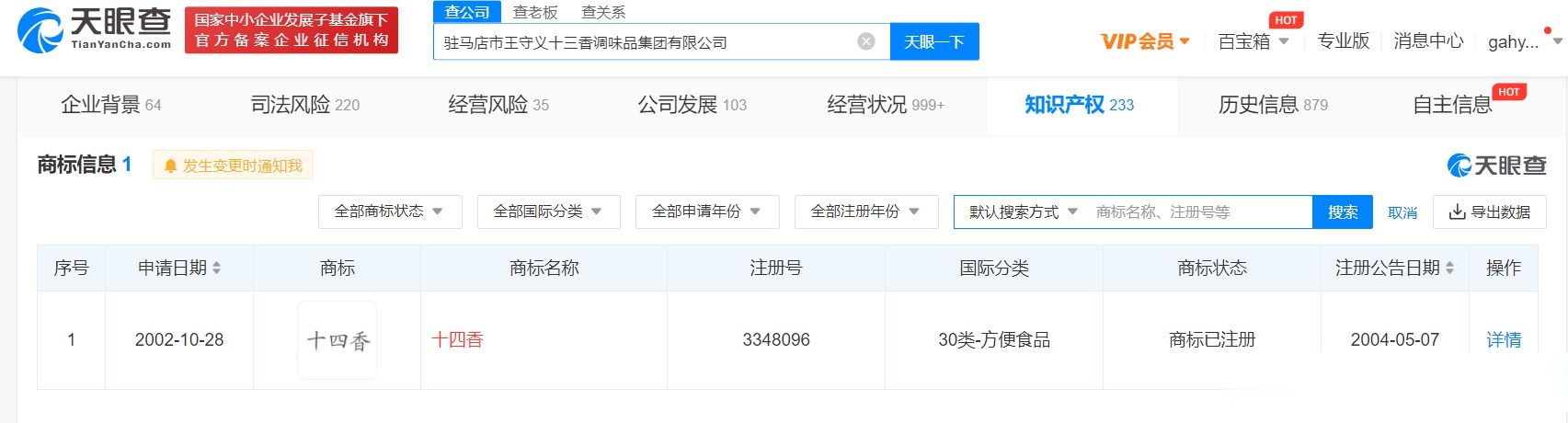Image resolution: width=1568 pixels, height=423 pixels.
Task: Open 详情 for the 十四香 trademark
Action: tap(1504, 340)
